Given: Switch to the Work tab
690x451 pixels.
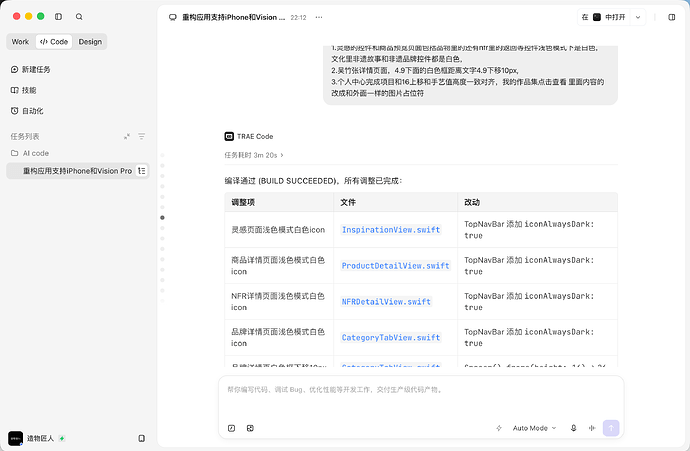Looking at the screenshot, I should tap(20, 42).
